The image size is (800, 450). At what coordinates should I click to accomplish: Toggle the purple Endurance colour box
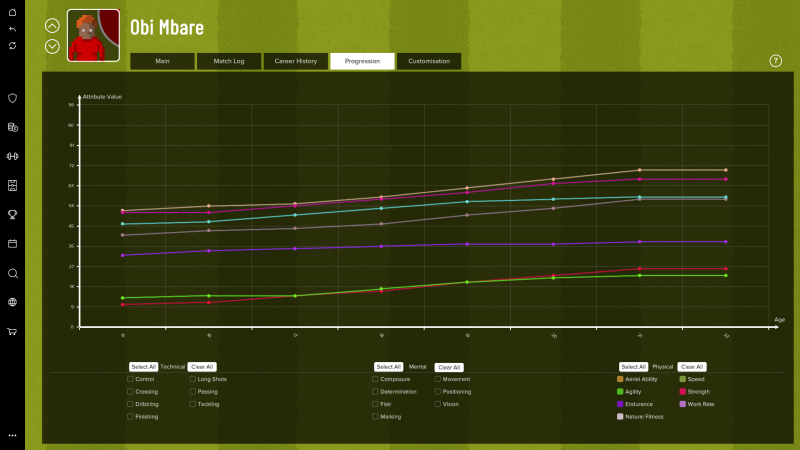pyautogui.click(x=621, y=404)
